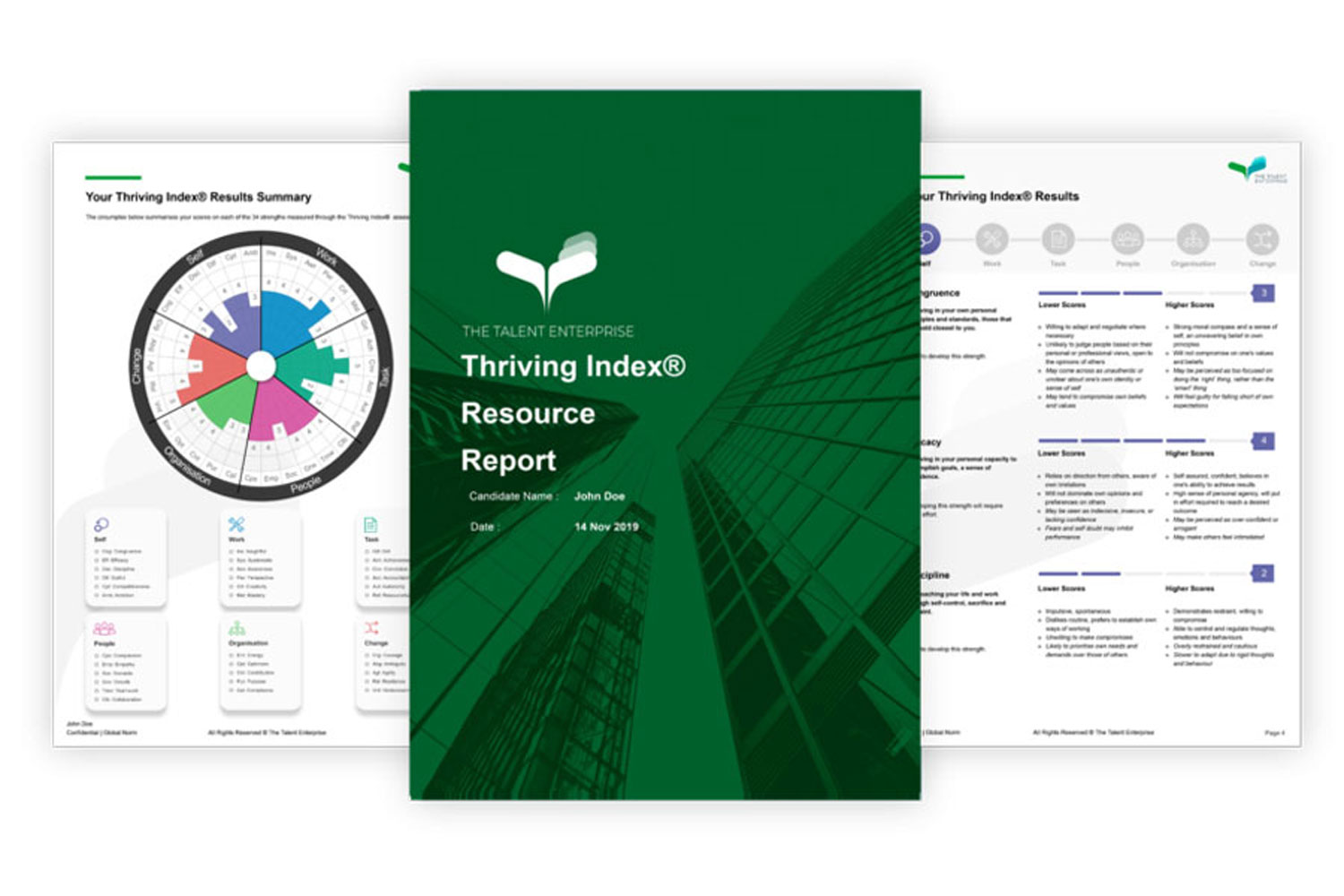Click the Task document icon in summary card
The width and height of the screenshot is (1344, 896).
[371, 524]
